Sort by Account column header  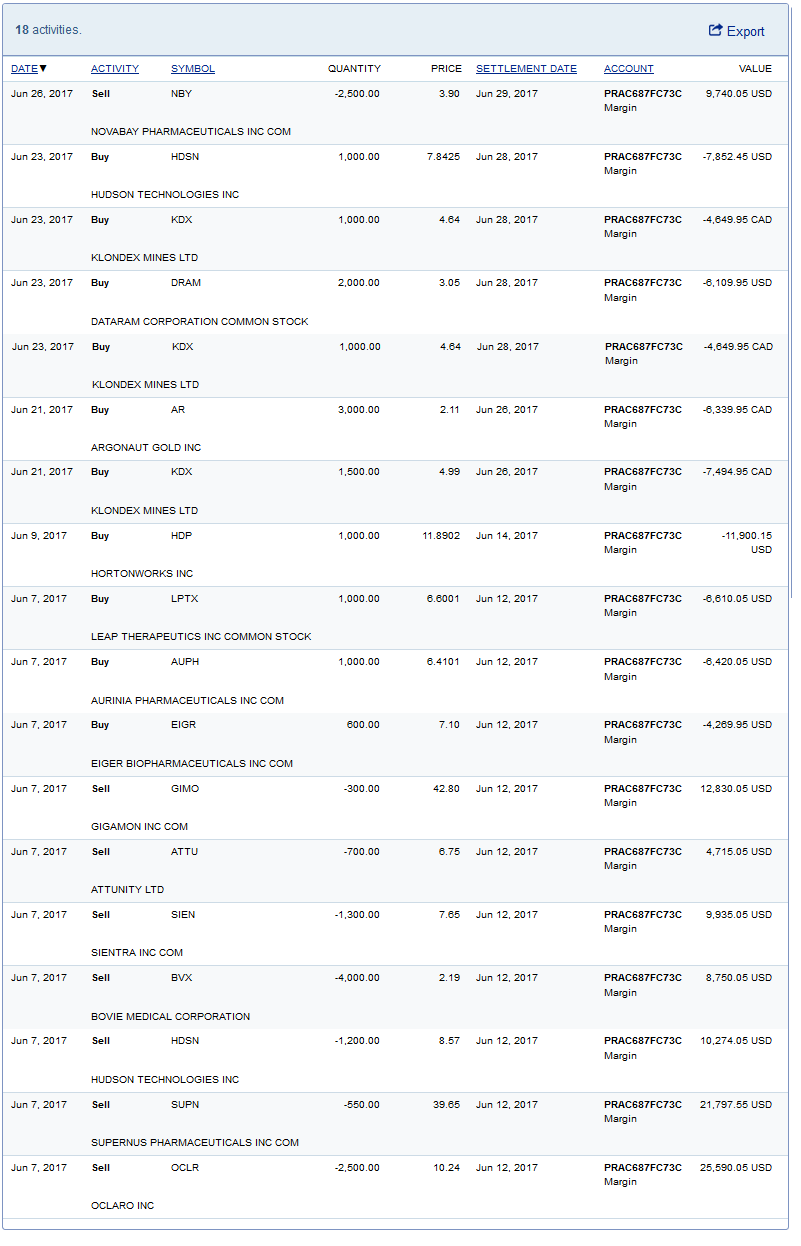[x=629, y=69]
